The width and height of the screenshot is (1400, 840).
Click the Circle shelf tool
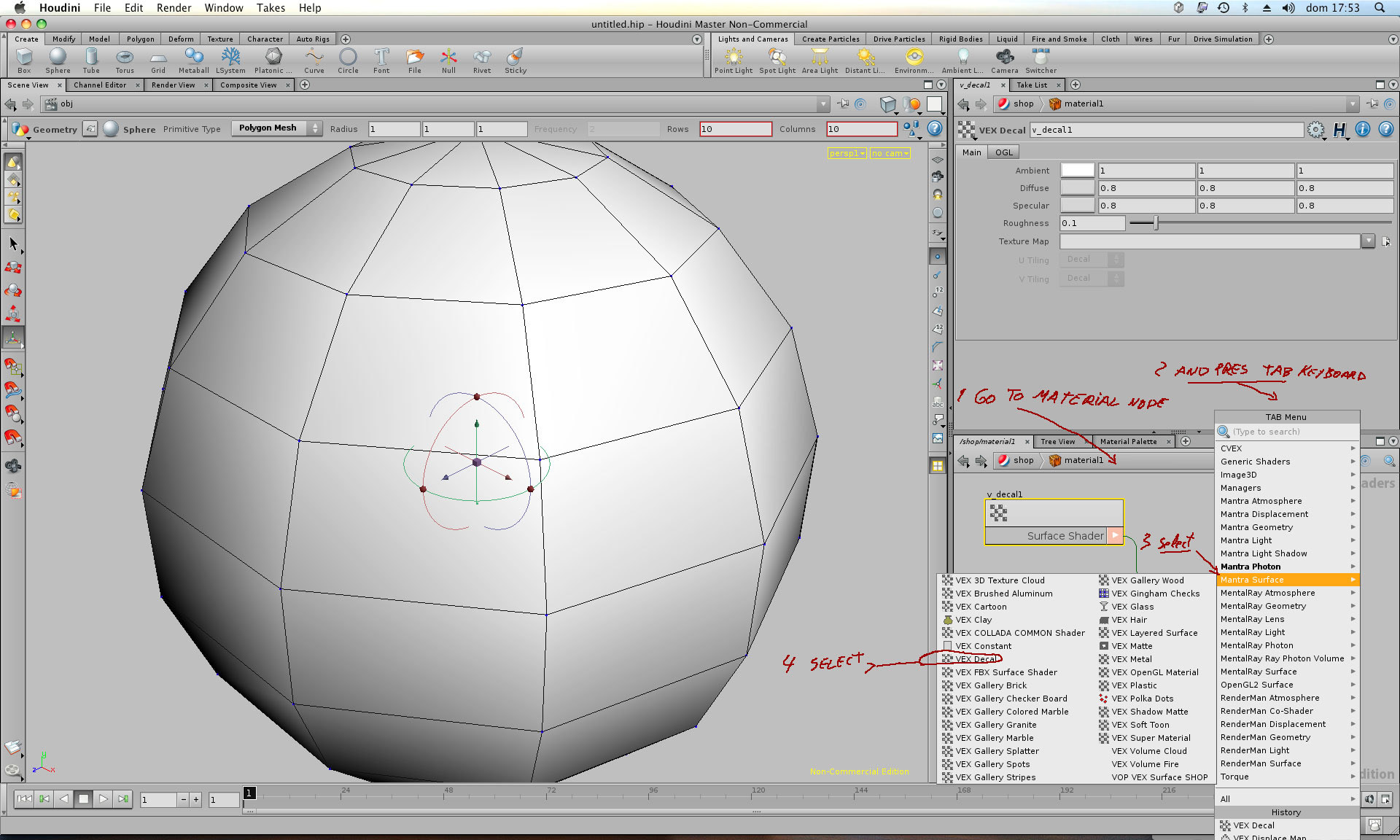tap(348, 61)
